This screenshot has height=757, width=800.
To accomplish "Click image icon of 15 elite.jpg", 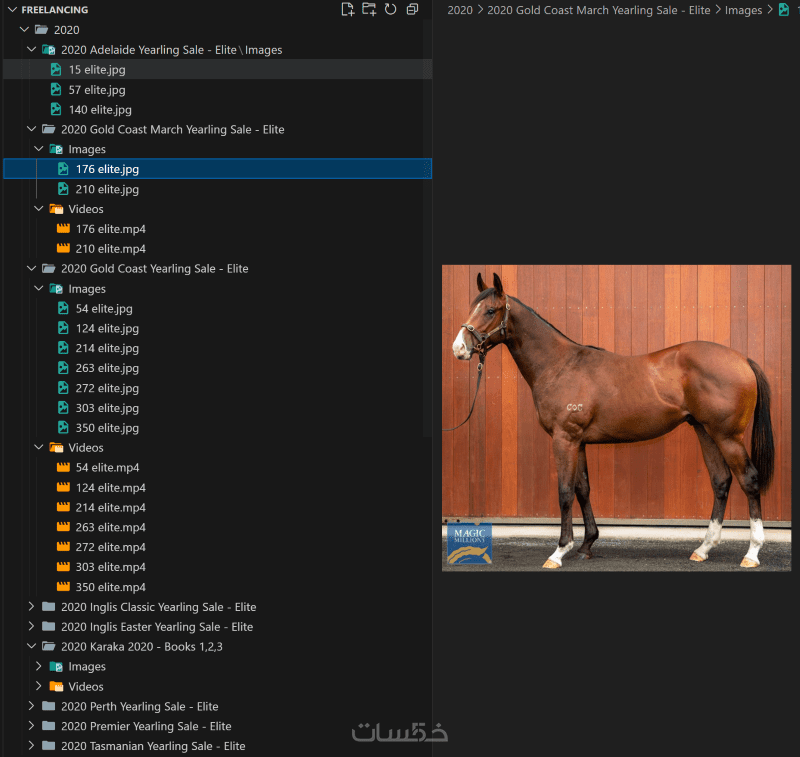I will [56, 69].
